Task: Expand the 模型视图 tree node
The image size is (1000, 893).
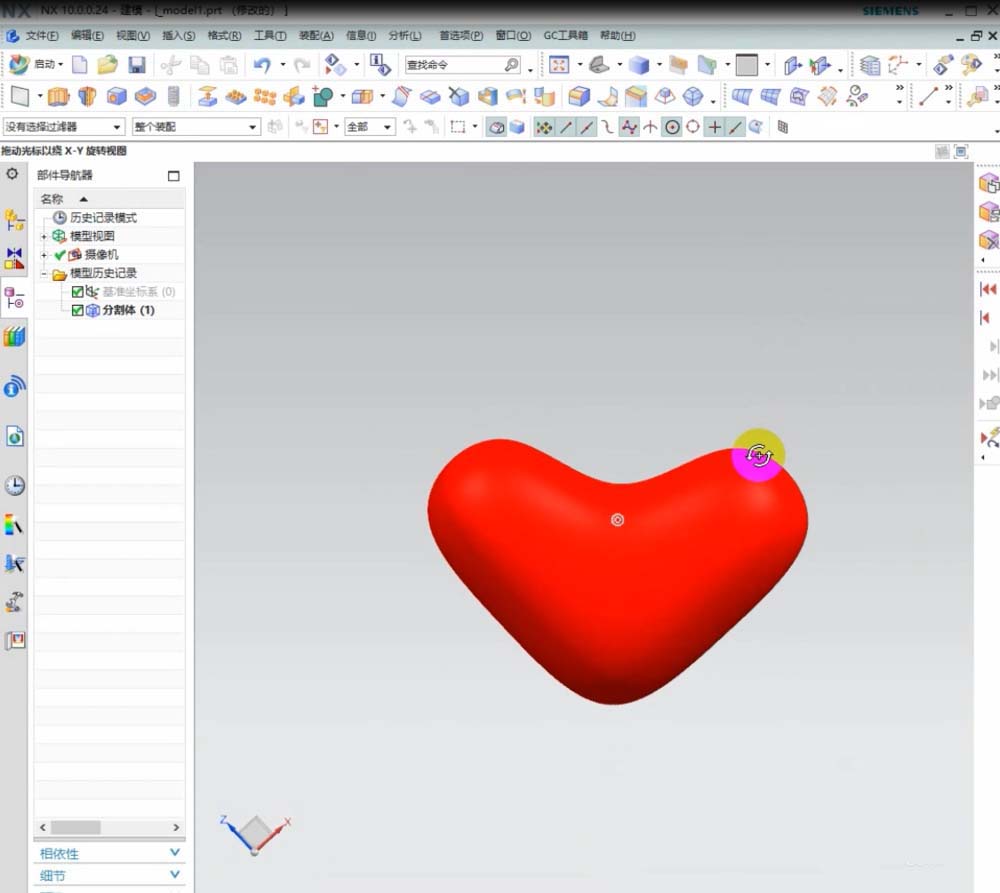Action: 44,236
